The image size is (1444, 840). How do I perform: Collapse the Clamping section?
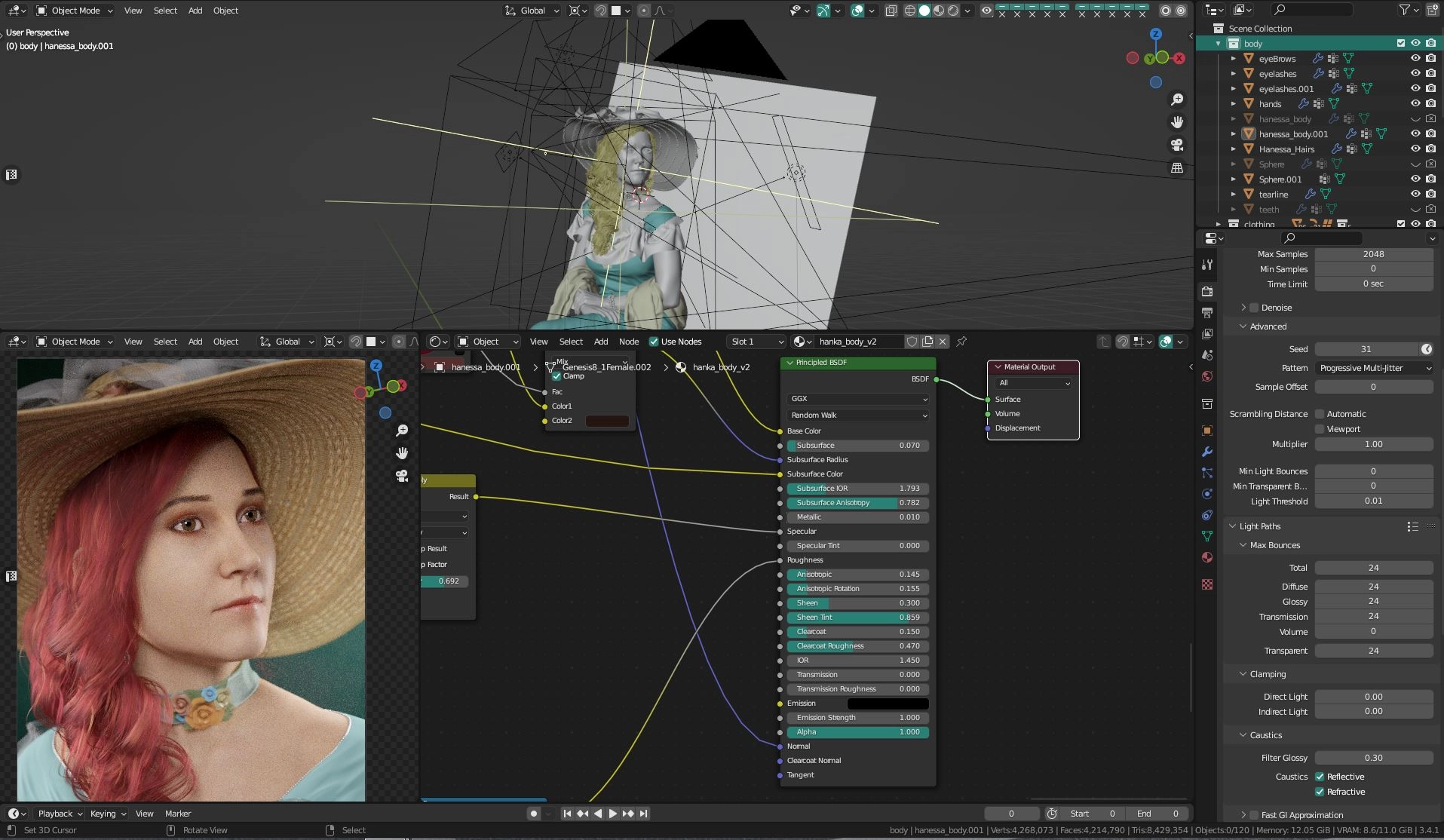[x=1267, y=674]
